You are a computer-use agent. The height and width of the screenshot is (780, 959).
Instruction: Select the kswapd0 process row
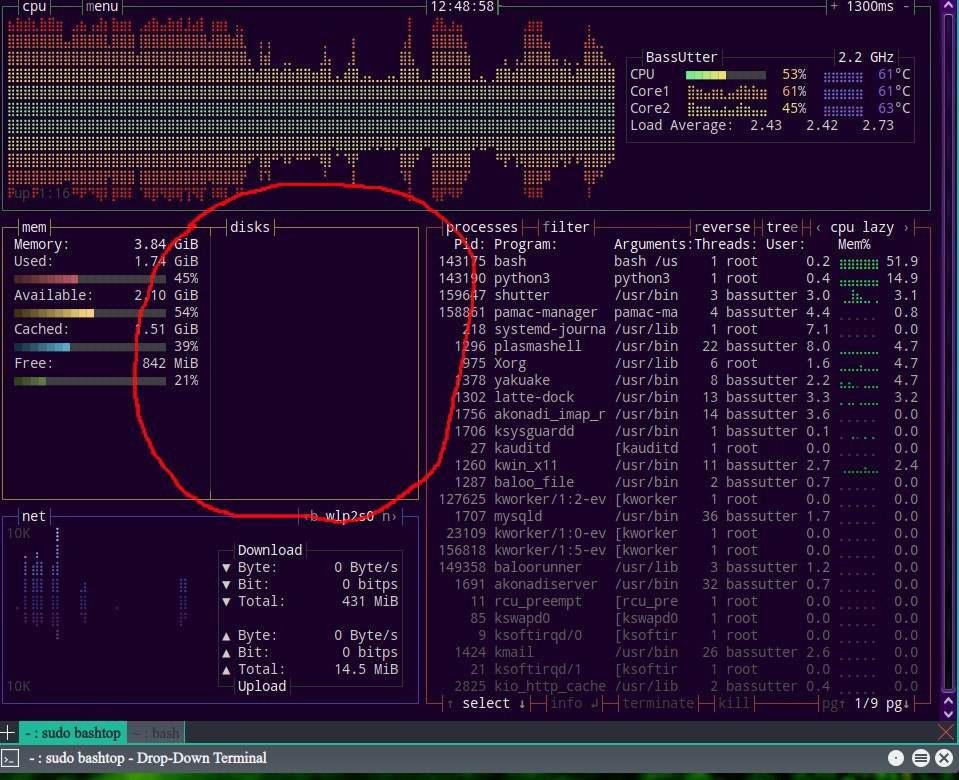(x=678, y=618)
